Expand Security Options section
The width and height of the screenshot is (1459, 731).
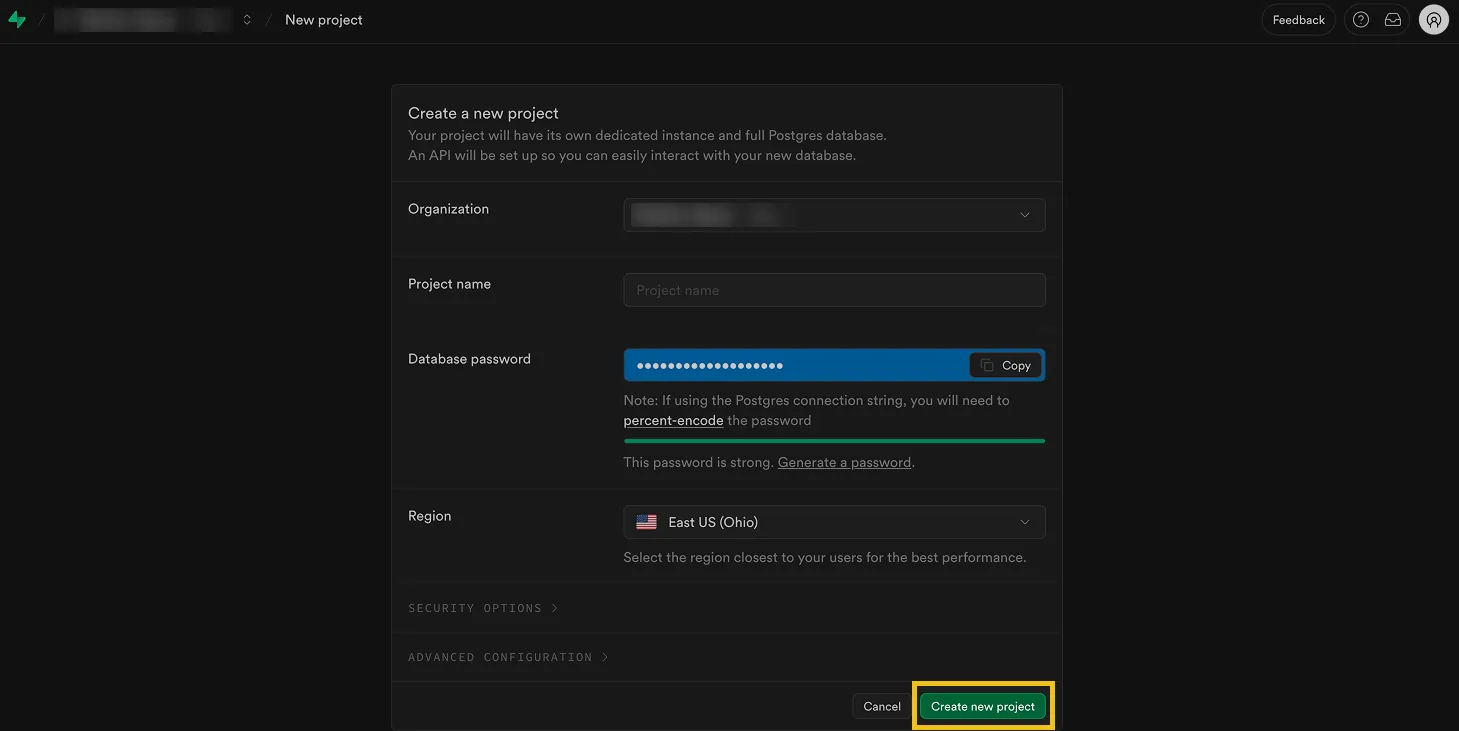pyautogui.click(x=483, y=608)
